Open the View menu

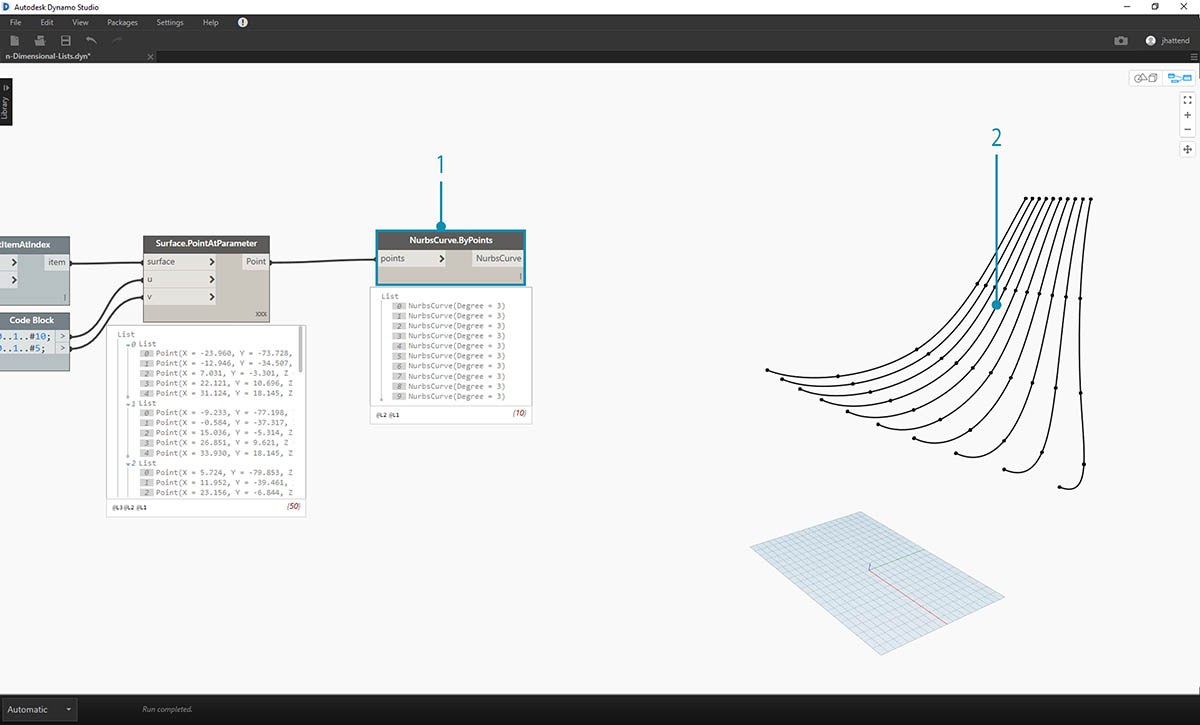coord(80,22)
